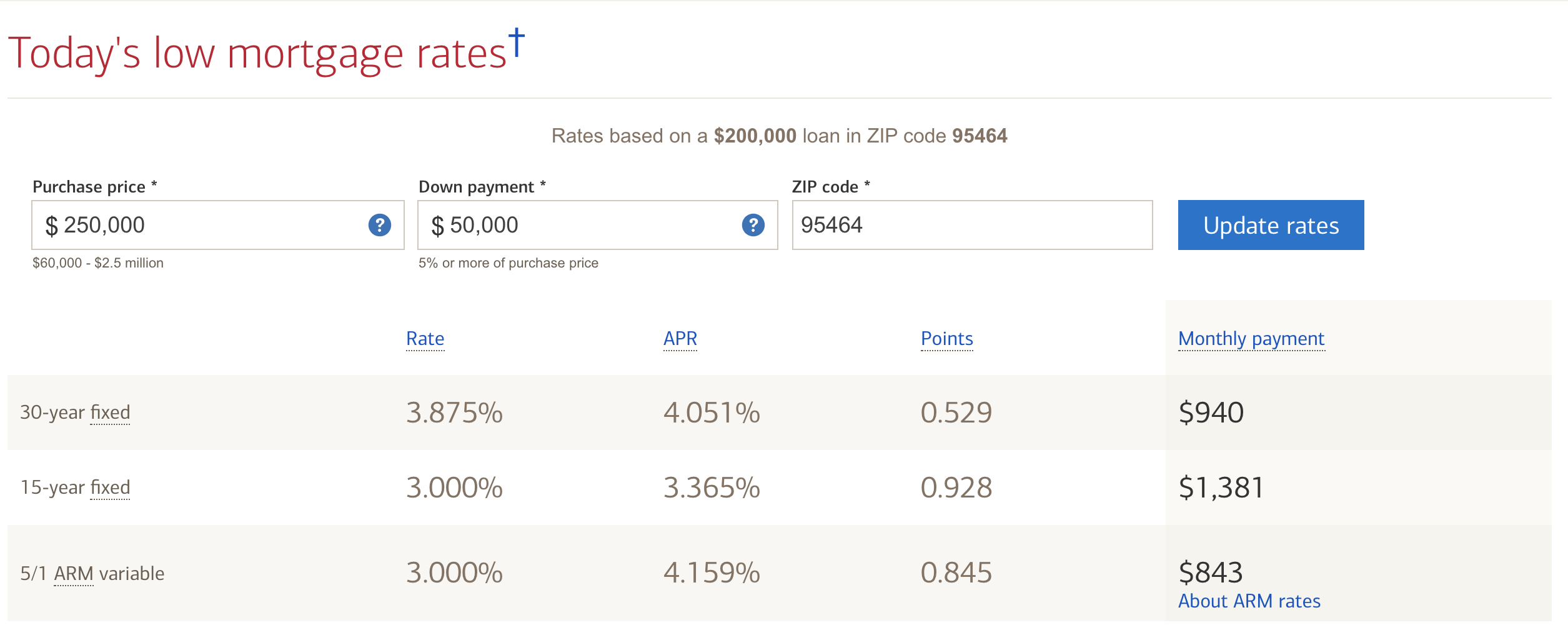Click the 'Purchase price *' field label
The height and width of the screenshot is (640, 1568).
click(95, 187)
